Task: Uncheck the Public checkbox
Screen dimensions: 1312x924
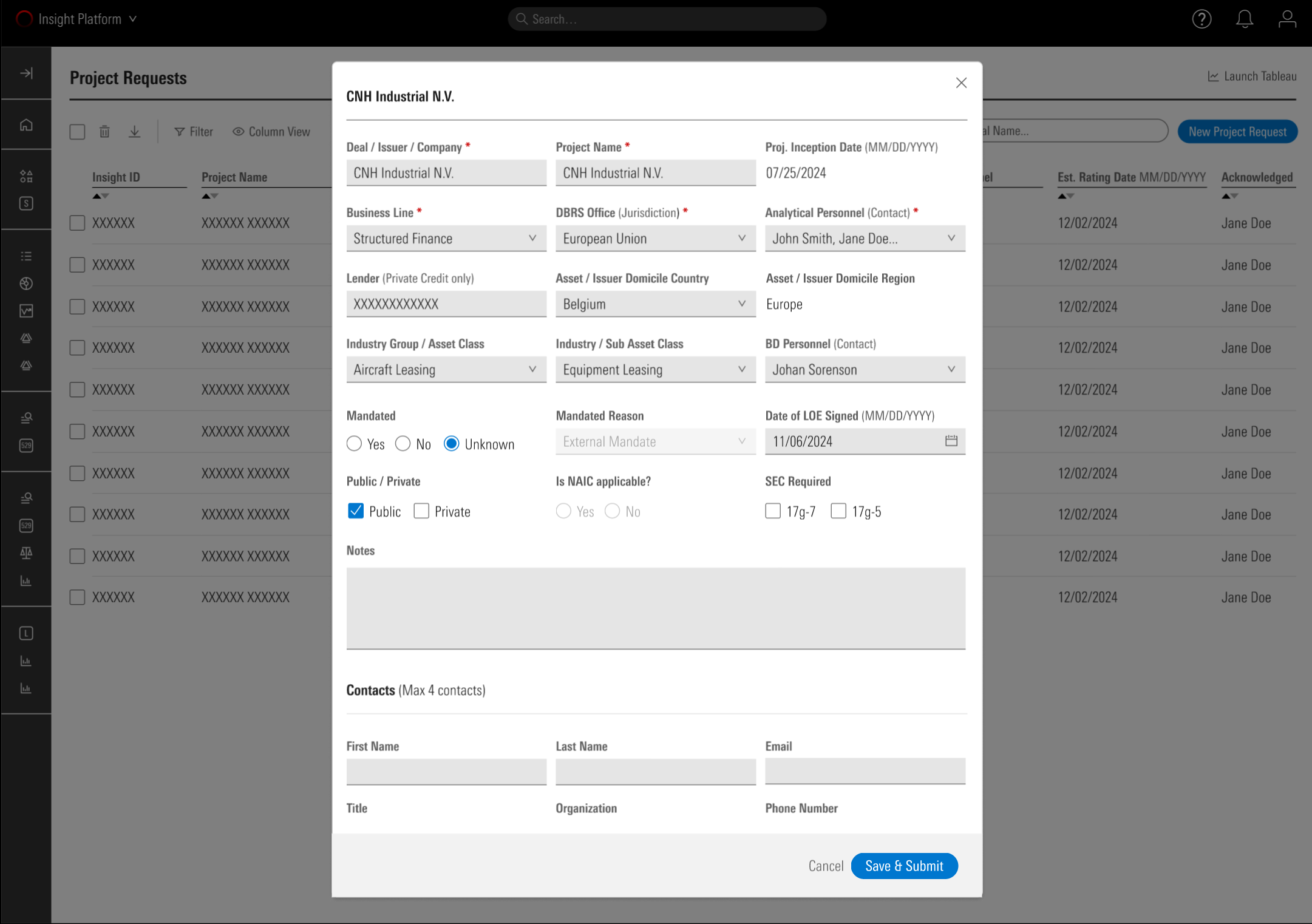Action: (x=356, y=511)
